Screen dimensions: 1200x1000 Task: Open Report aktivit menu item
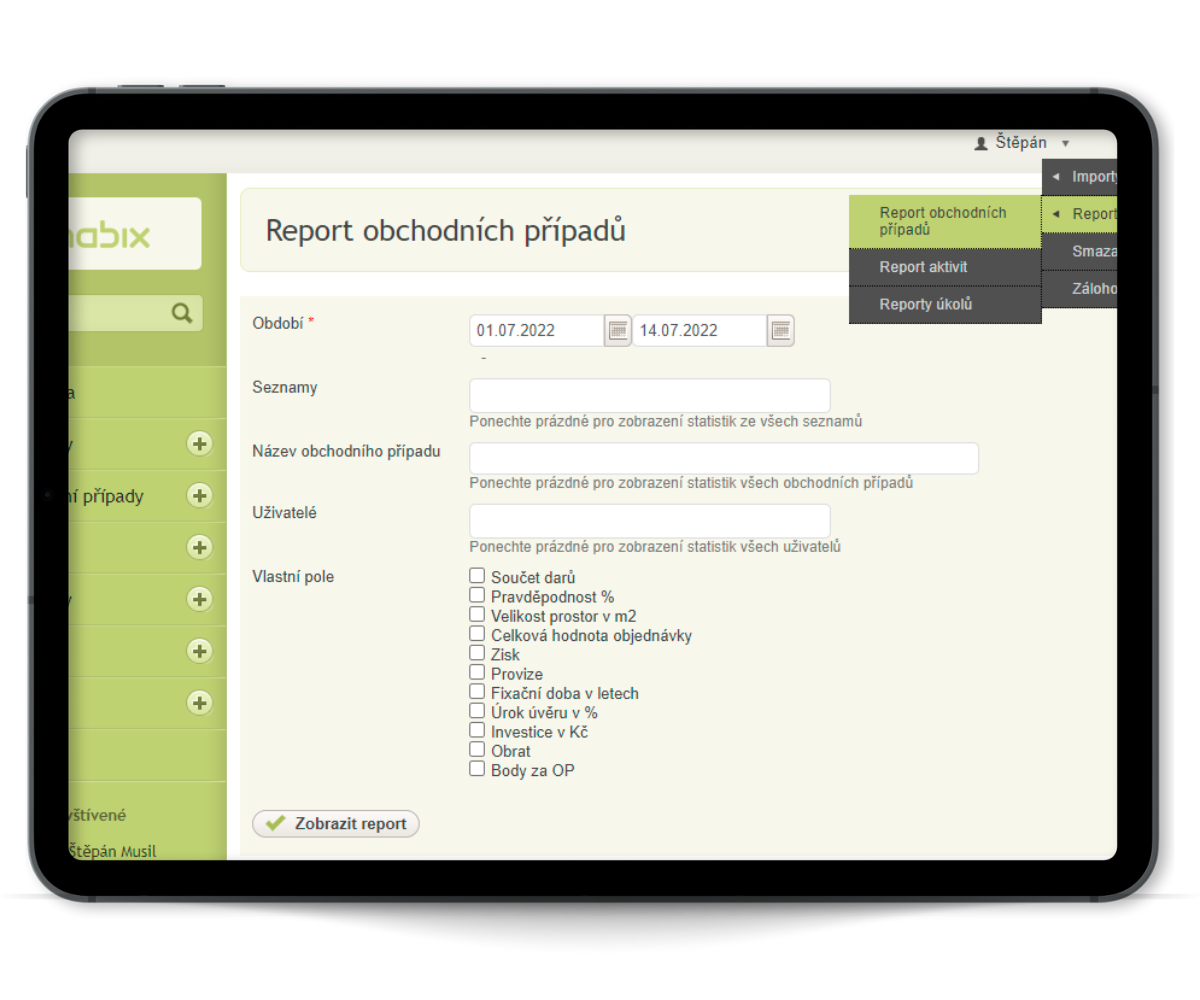945,267
